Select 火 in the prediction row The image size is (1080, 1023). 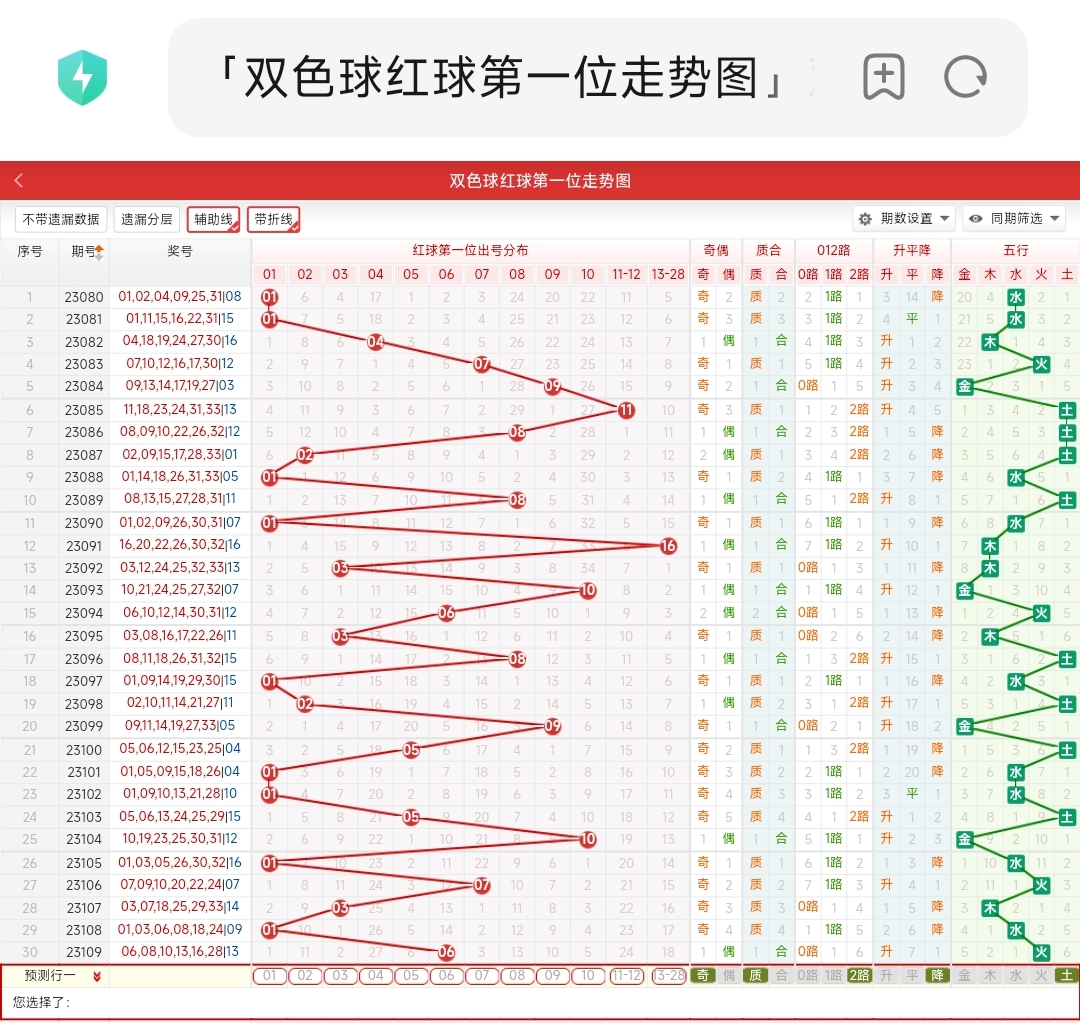1041,975
